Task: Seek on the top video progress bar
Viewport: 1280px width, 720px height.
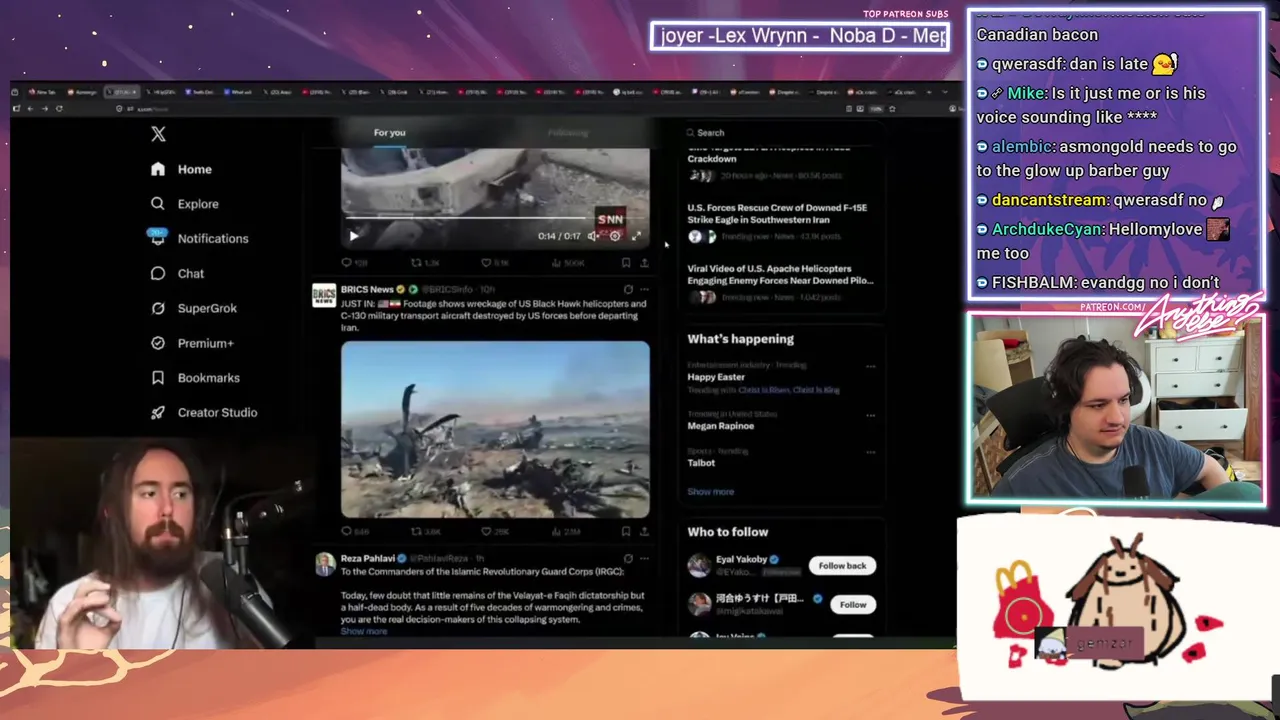Action: click(x=495, y=217)
